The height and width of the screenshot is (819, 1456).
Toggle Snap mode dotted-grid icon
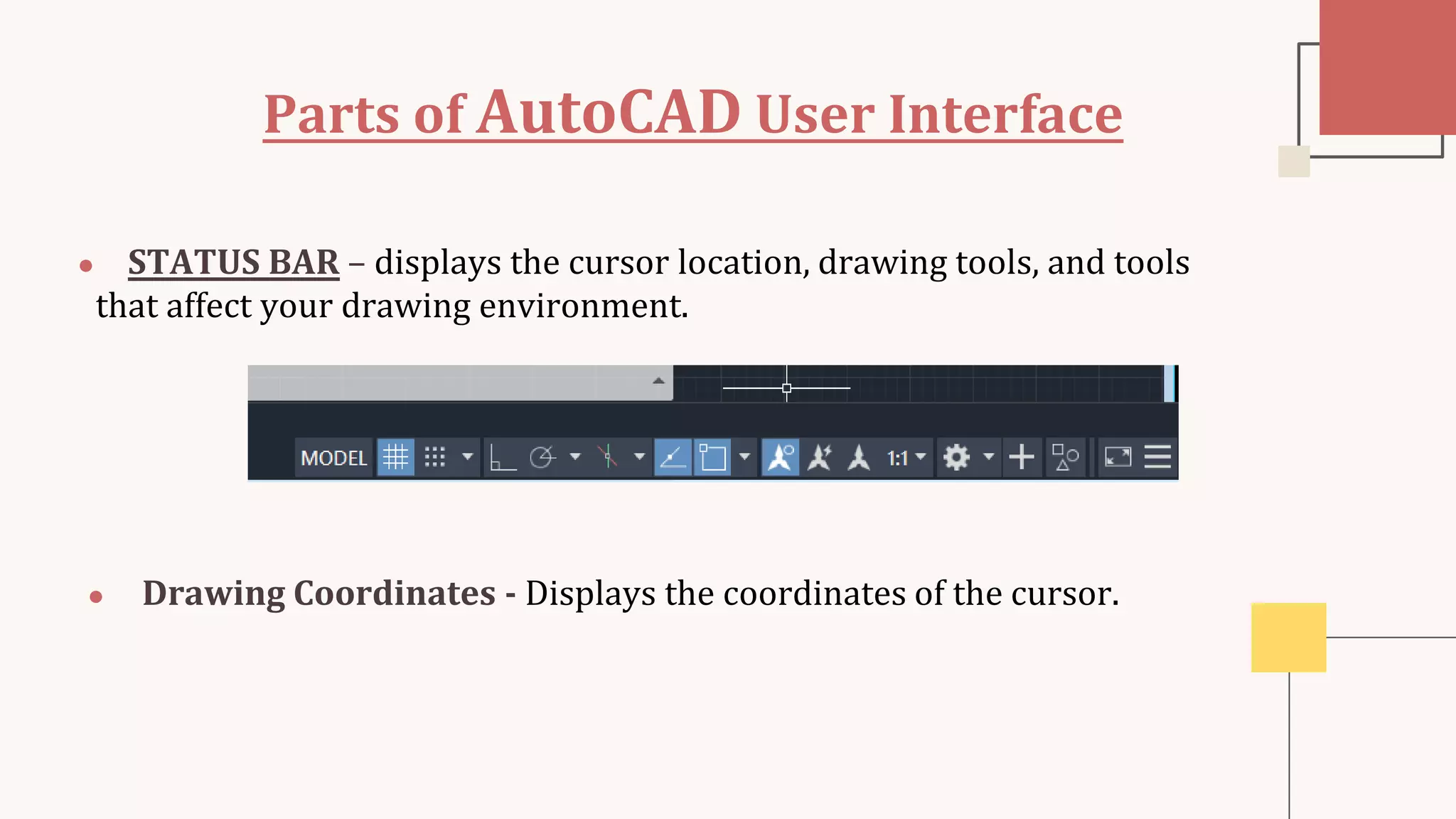(x=435, y=457)
